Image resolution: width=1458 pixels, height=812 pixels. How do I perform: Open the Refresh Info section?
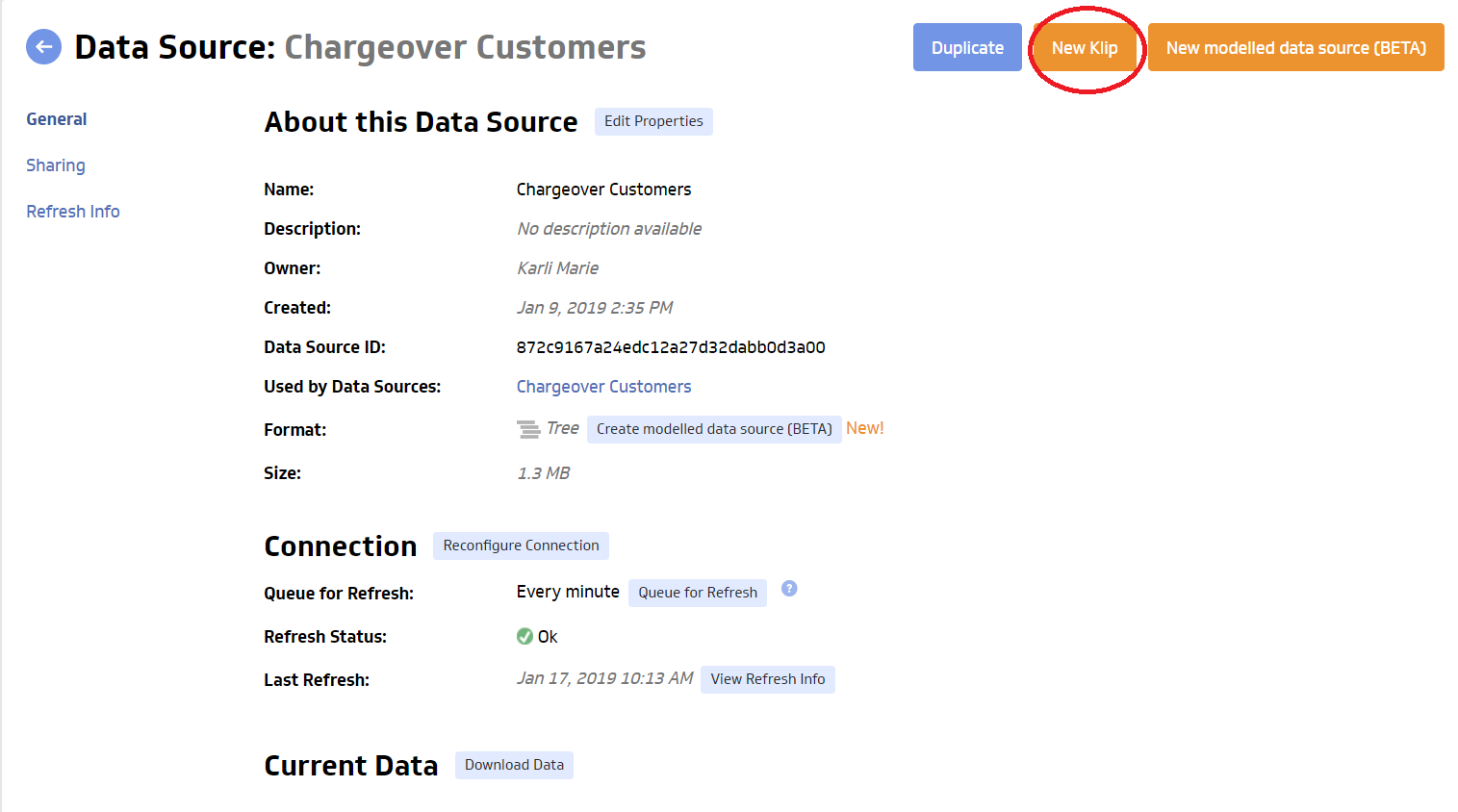point(73,212)
